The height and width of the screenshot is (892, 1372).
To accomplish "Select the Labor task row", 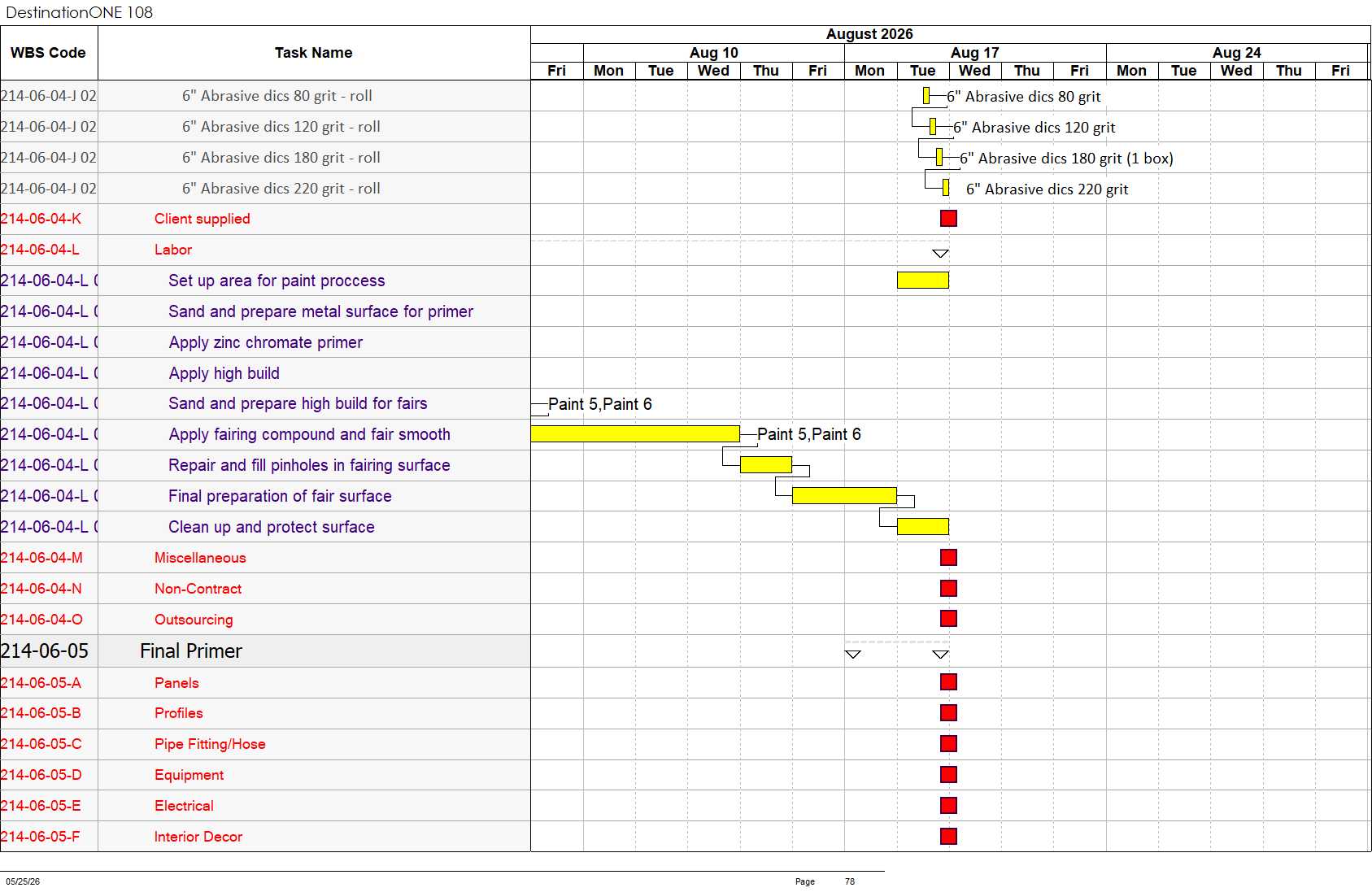I will (265, 250).
